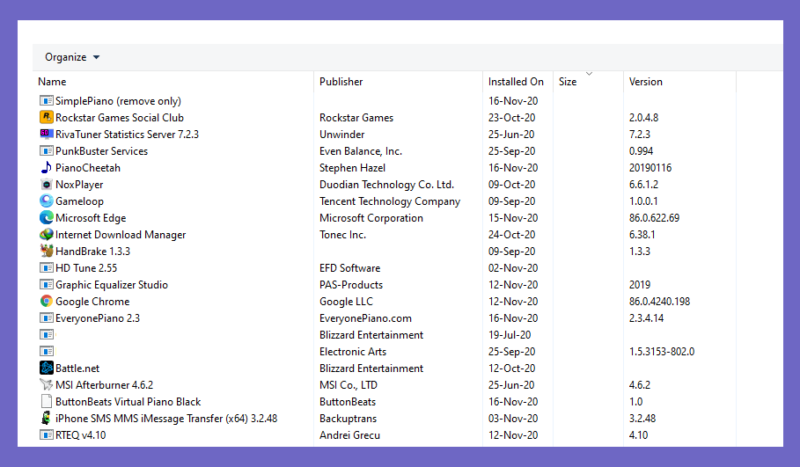Click the EveryonePiano 2.3 icon
This screenshot has height=467, width=800.
pos(46,318)
